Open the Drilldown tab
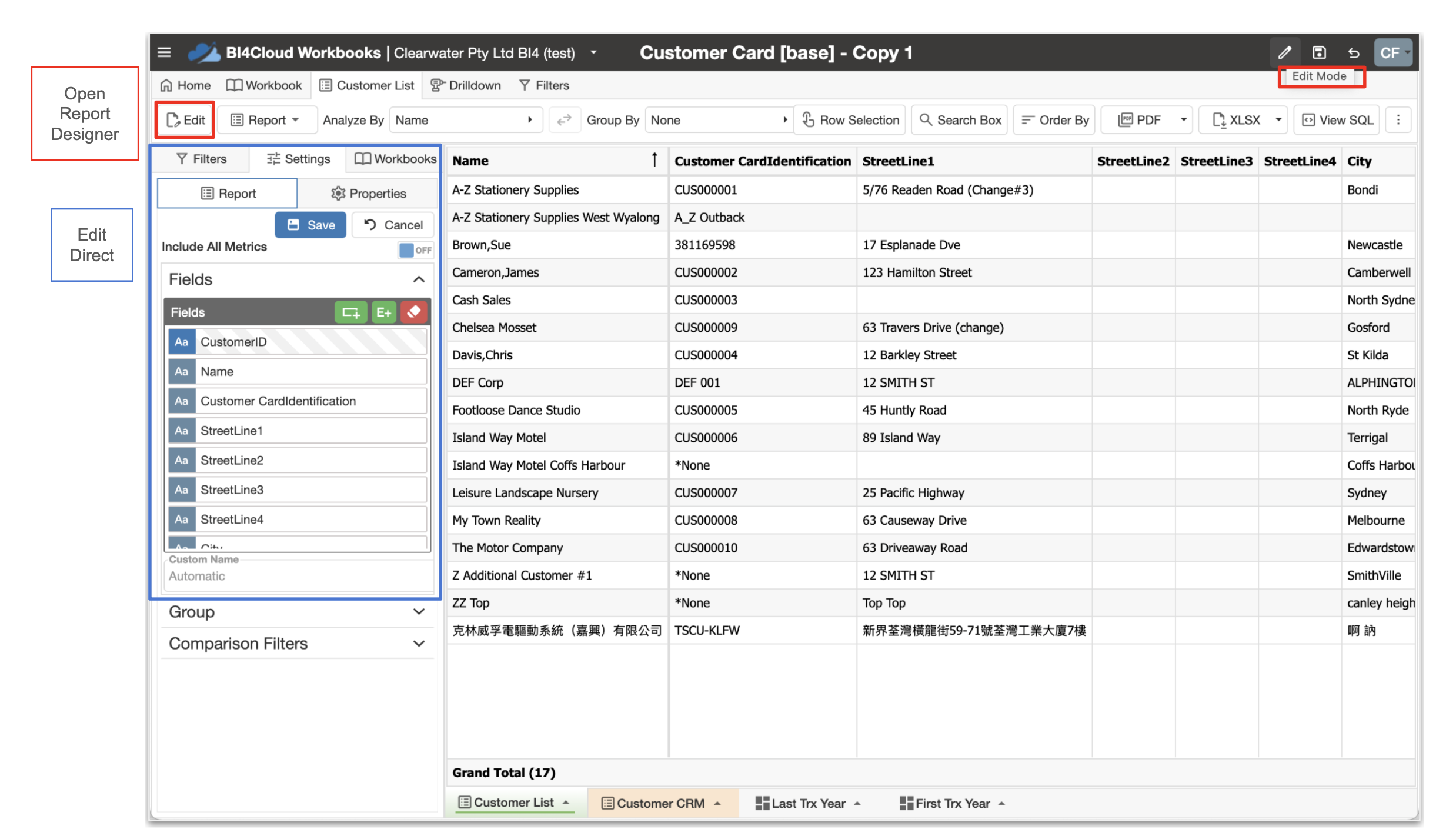Screen dimensions: 1456x839 pos(466,85)
